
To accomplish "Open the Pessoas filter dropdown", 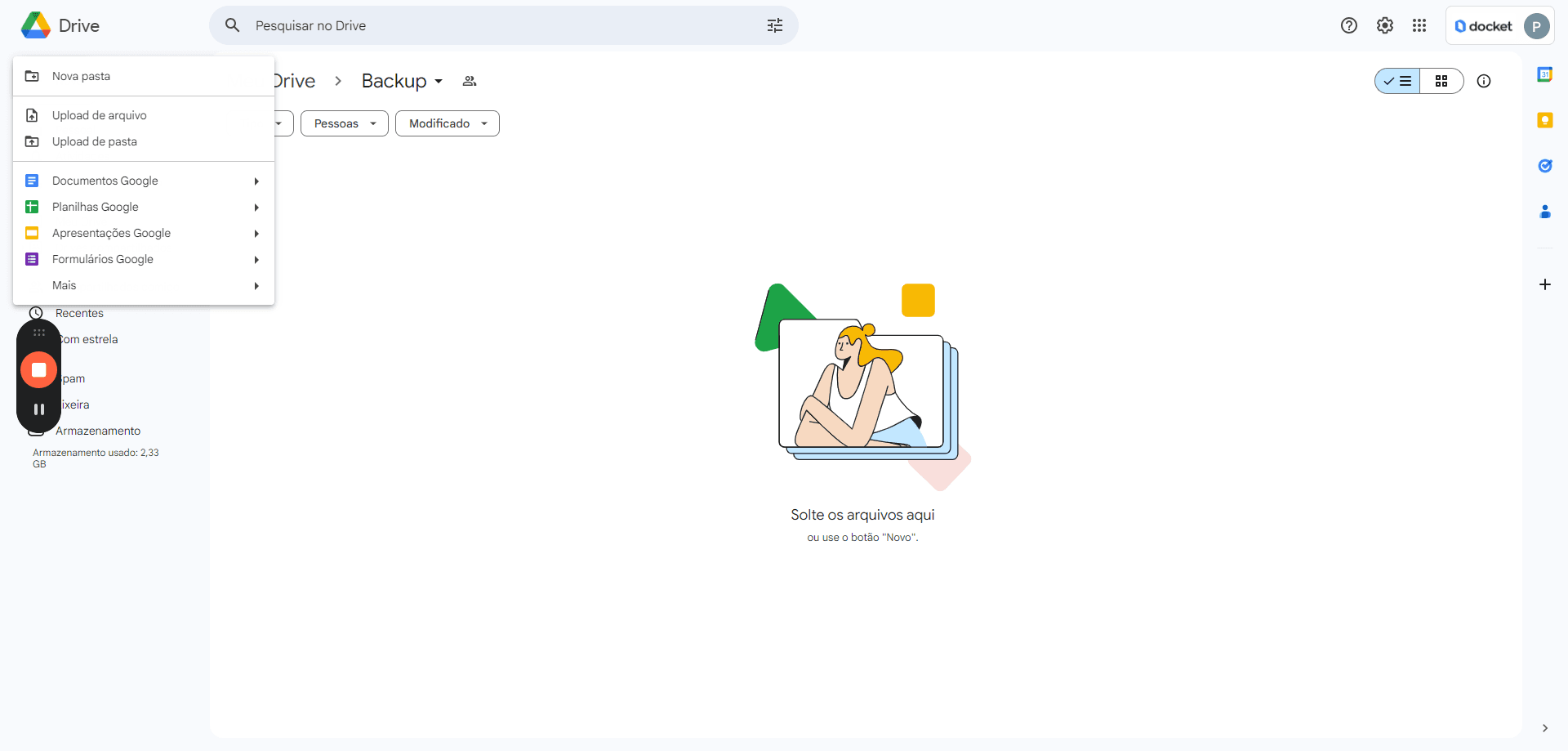I will tap(345, 123).
